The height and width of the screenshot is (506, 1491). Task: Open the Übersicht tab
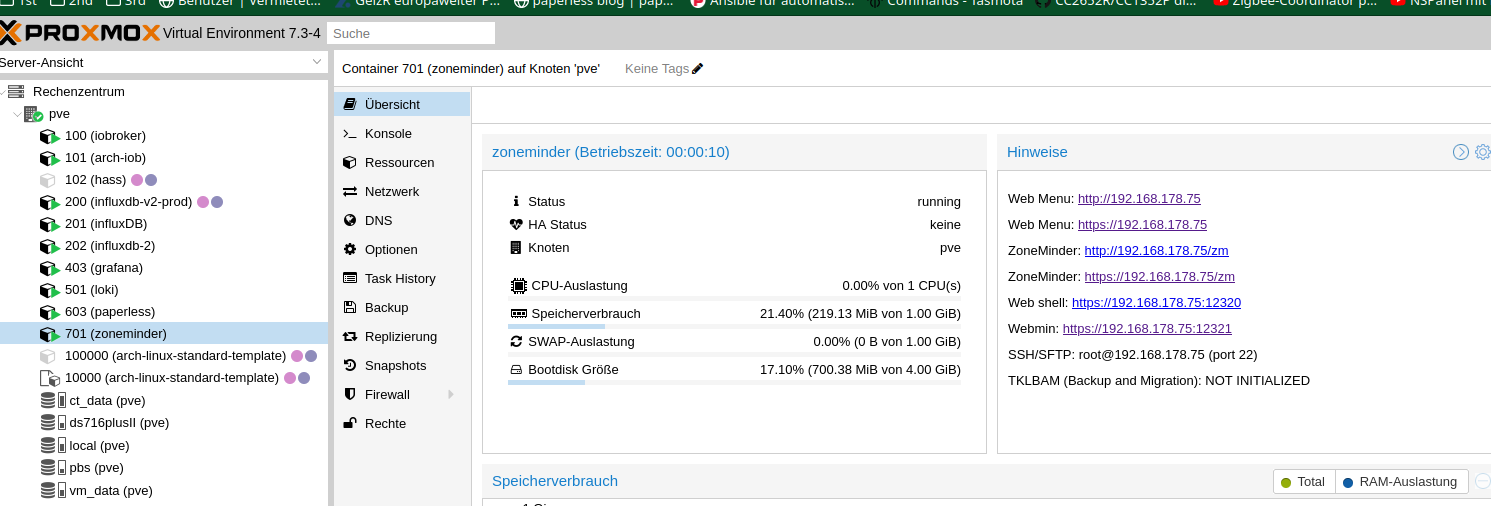pyautogui.click(x=402, y=104)
